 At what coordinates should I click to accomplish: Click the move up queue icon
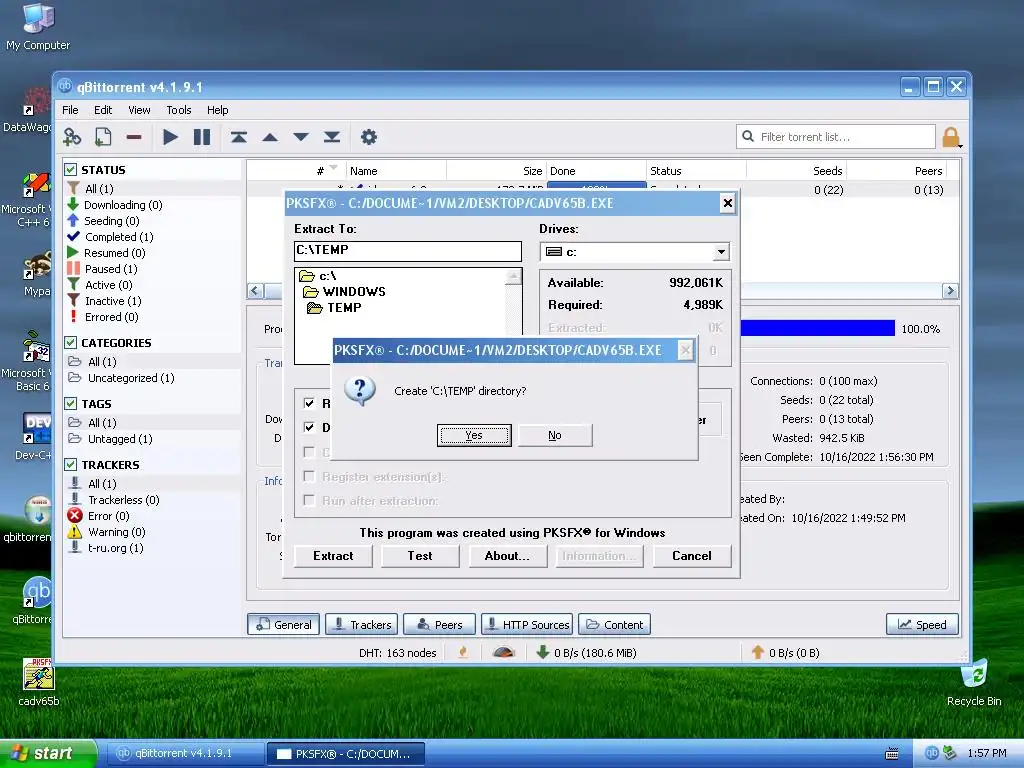point(270,137)
